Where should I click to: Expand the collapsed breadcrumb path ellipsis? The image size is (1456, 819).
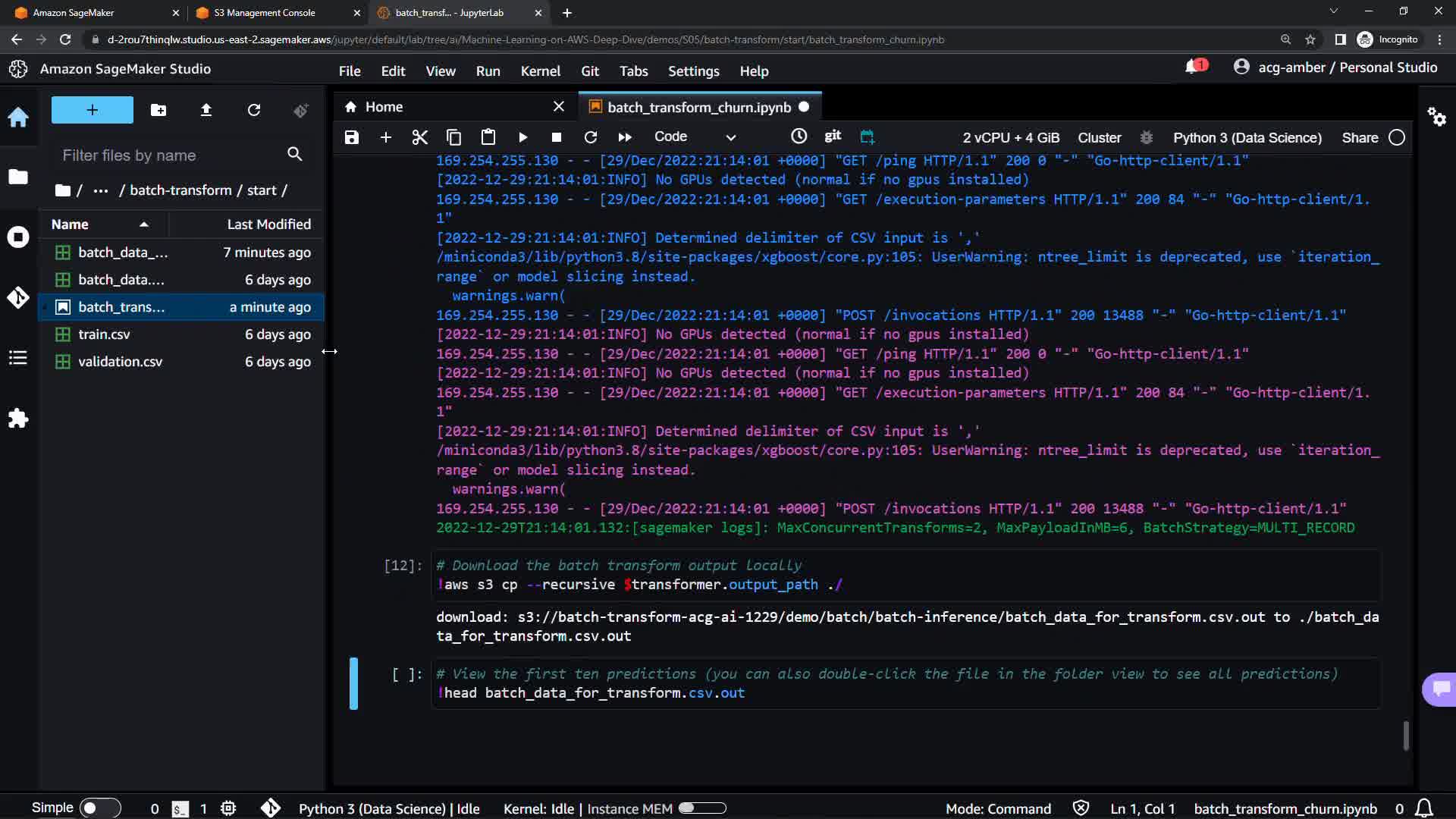(x=100, y=190)
